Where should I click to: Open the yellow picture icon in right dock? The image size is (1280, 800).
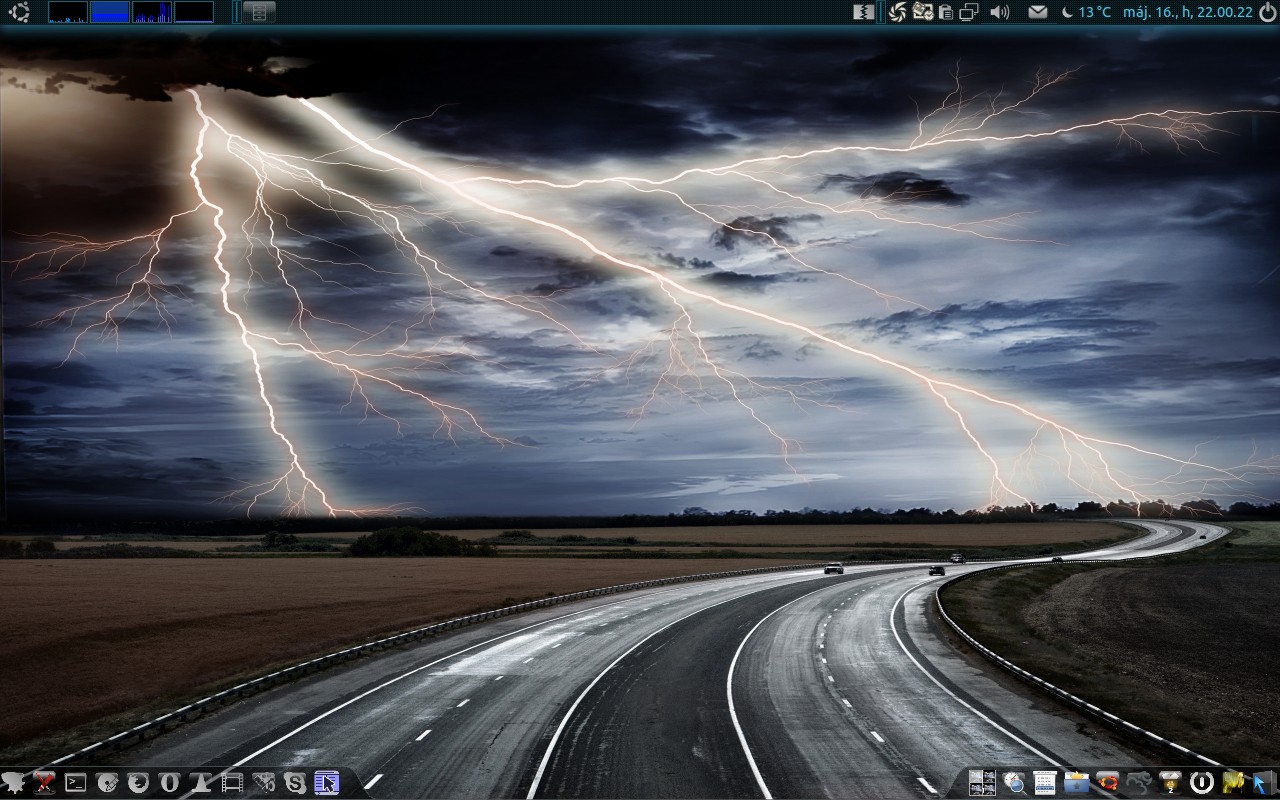tap(1232, 783)
